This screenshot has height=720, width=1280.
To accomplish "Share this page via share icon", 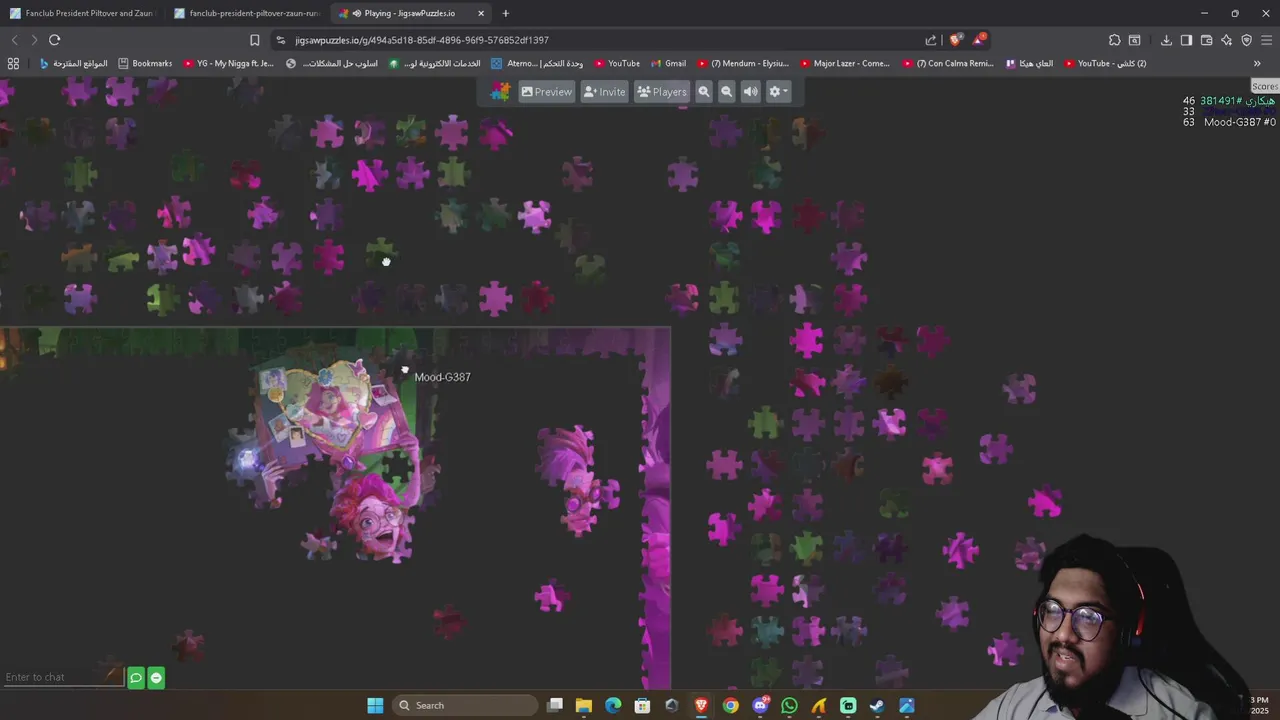I will pyautogui.click(x=931, y=40).
